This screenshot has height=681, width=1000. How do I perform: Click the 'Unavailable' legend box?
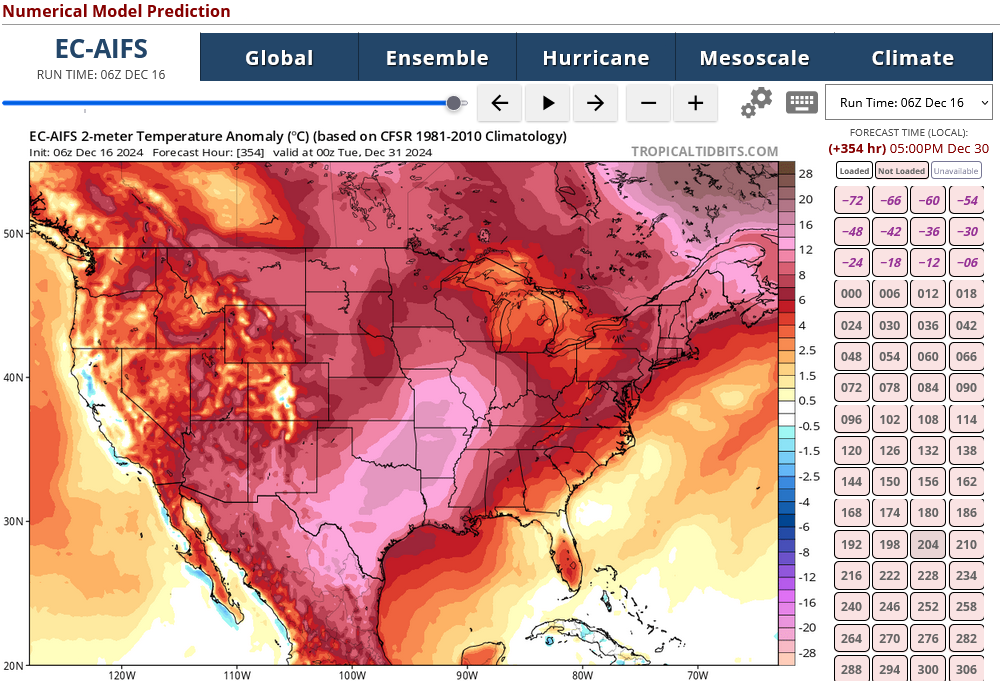[955, 171]
